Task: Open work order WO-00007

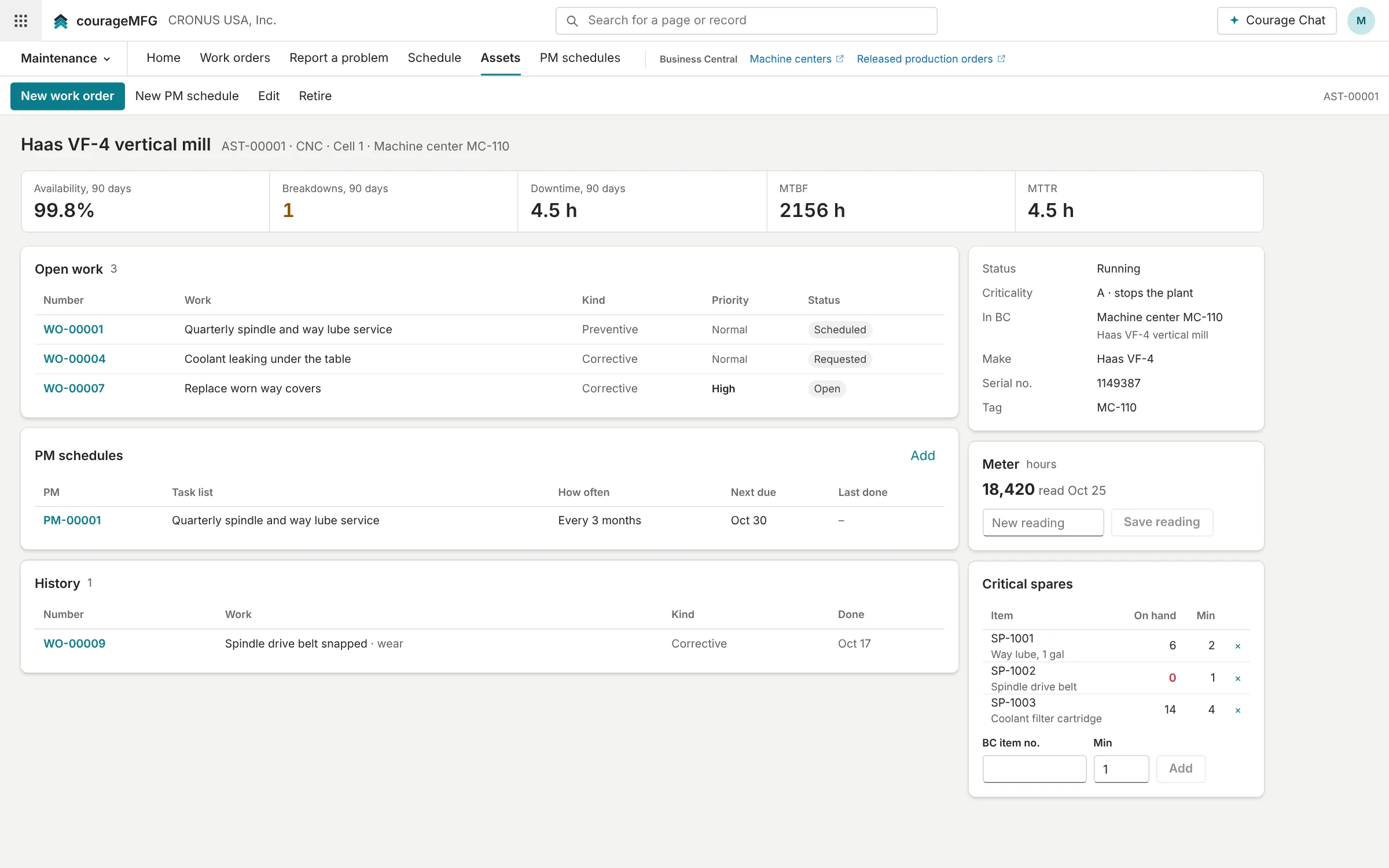Action: [x=74, y=388]
